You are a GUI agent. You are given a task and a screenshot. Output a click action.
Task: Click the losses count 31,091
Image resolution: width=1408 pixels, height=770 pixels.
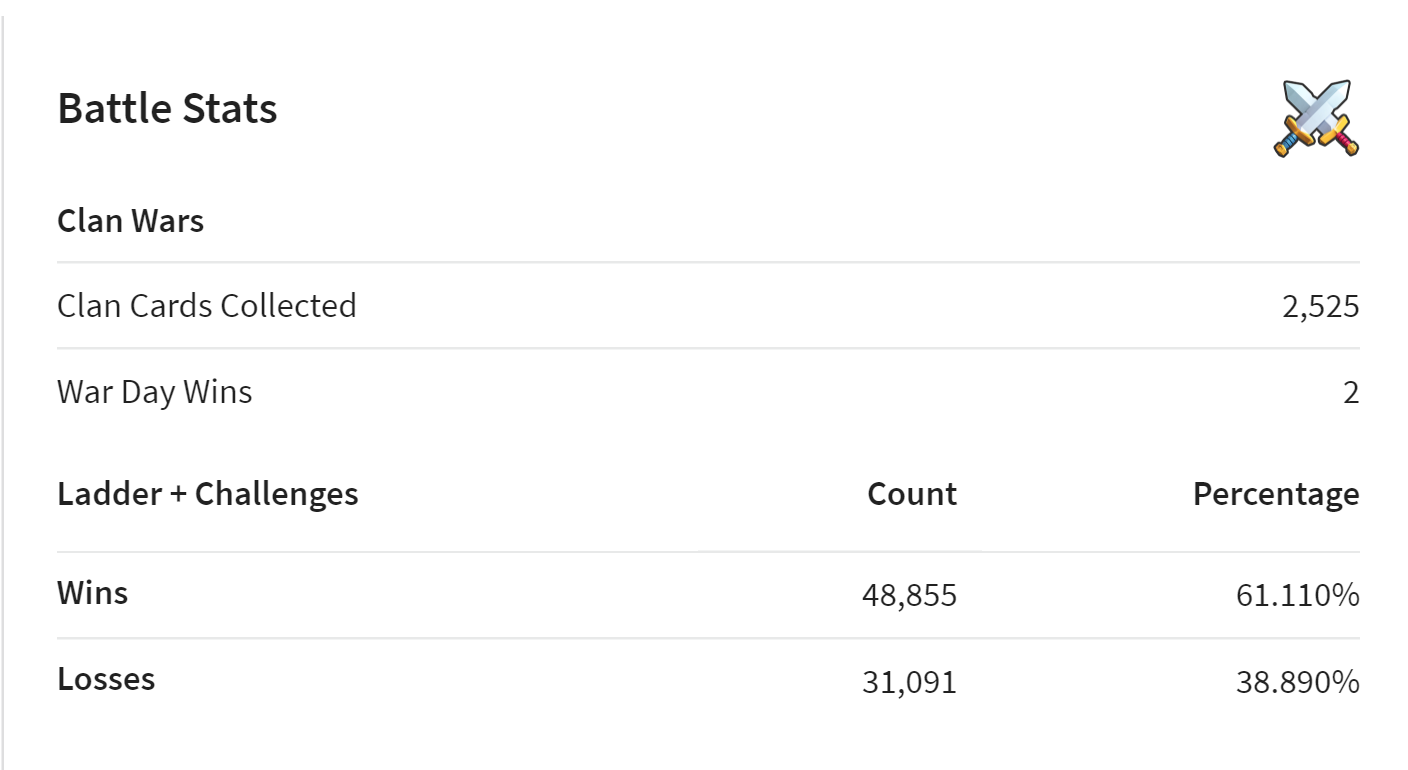(909, 682)
